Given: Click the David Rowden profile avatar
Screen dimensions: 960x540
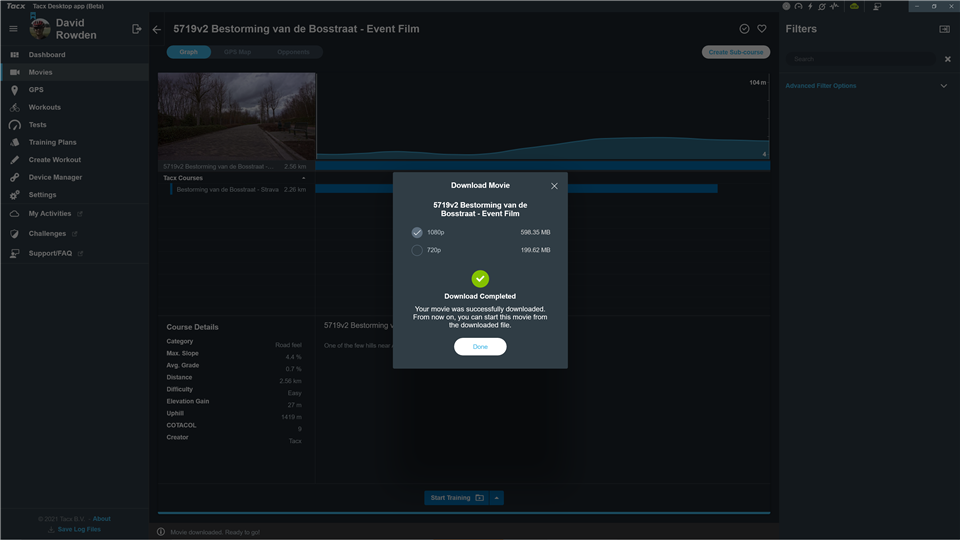Looking at the screenshot, I should [x=40, y=29].
